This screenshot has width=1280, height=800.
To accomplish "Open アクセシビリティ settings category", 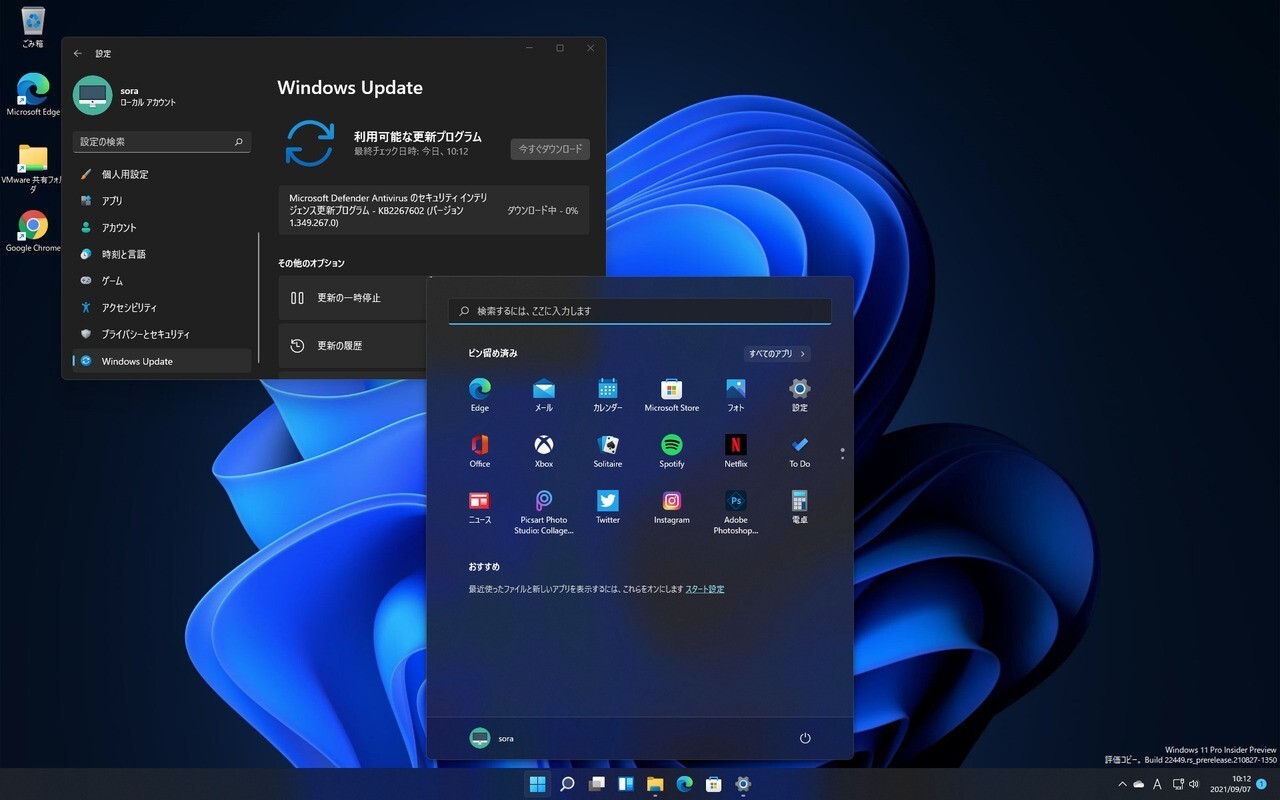I will click(x=162, y=308).
